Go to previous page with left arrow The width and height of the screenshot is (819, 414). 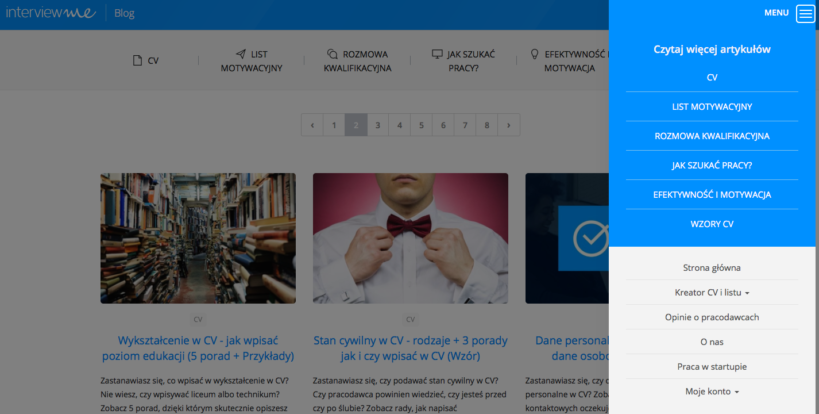(x=312, y=125)
